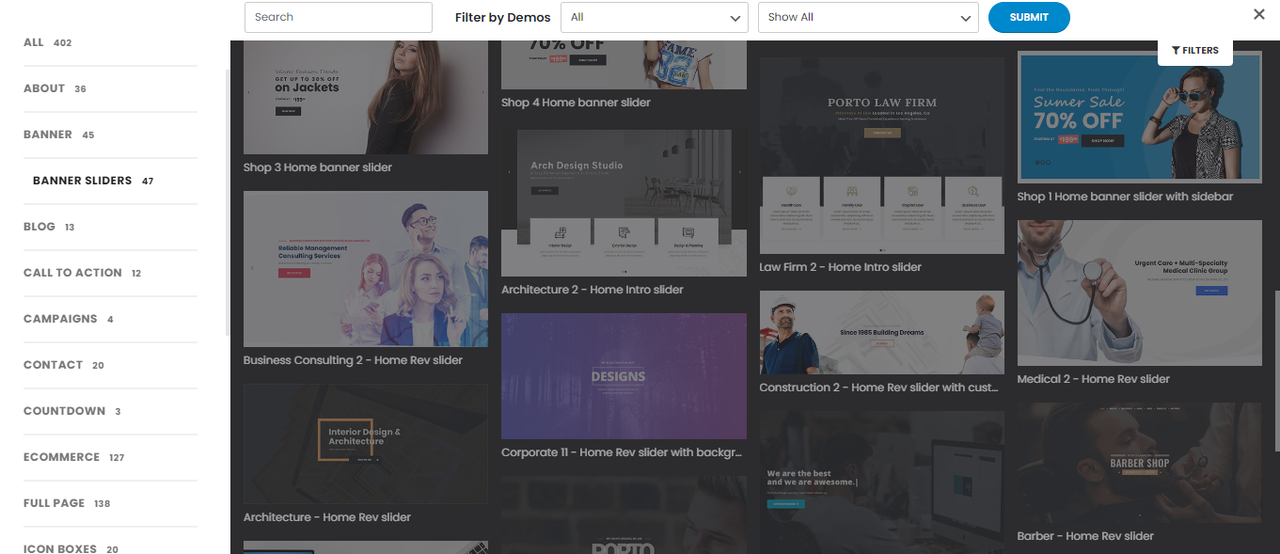Close the template library with X

(1259, 14)
